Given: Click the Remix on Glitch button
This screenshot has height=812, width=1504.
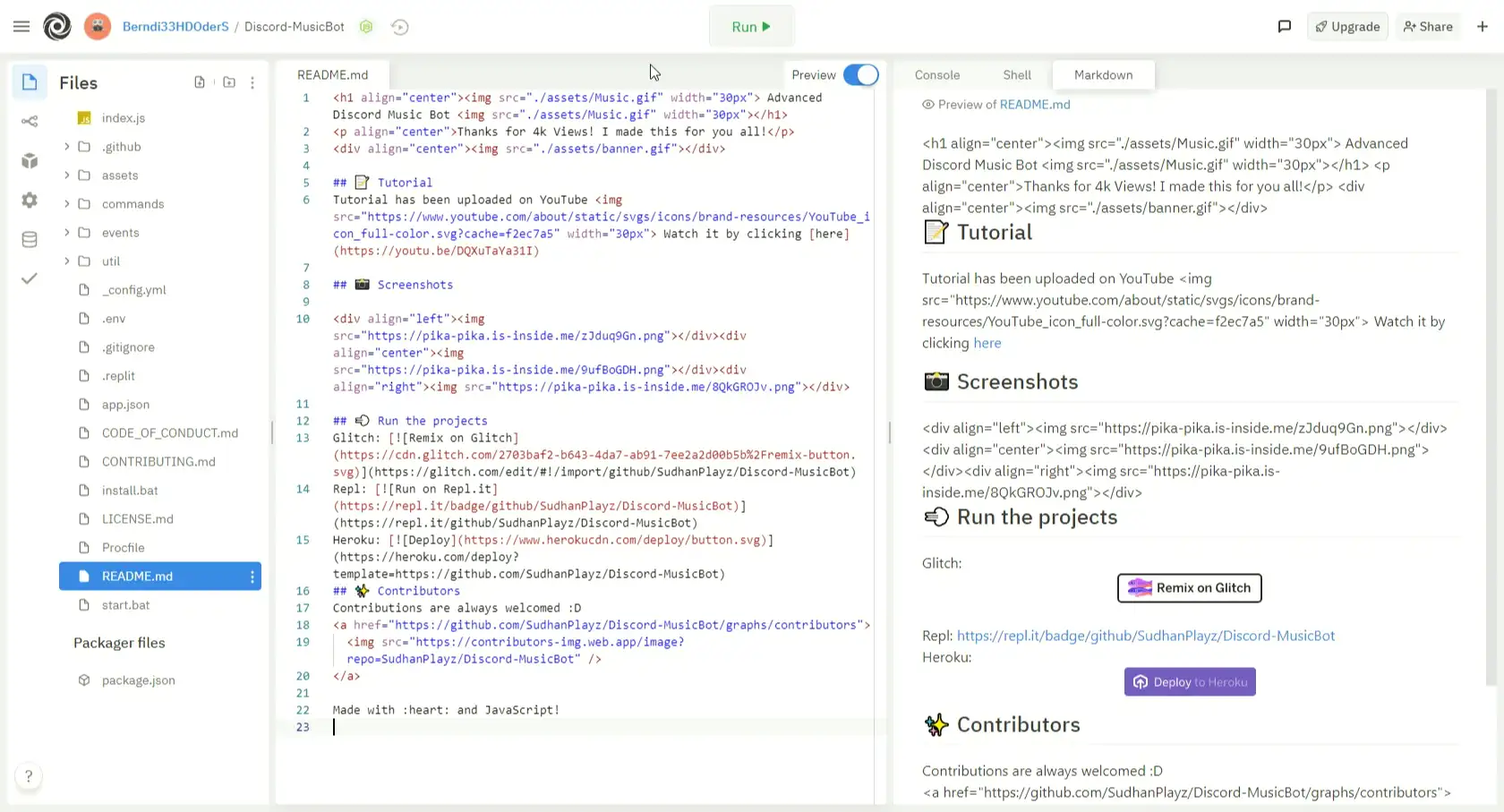Looking at the screenshot, I should coord(1190,588).
